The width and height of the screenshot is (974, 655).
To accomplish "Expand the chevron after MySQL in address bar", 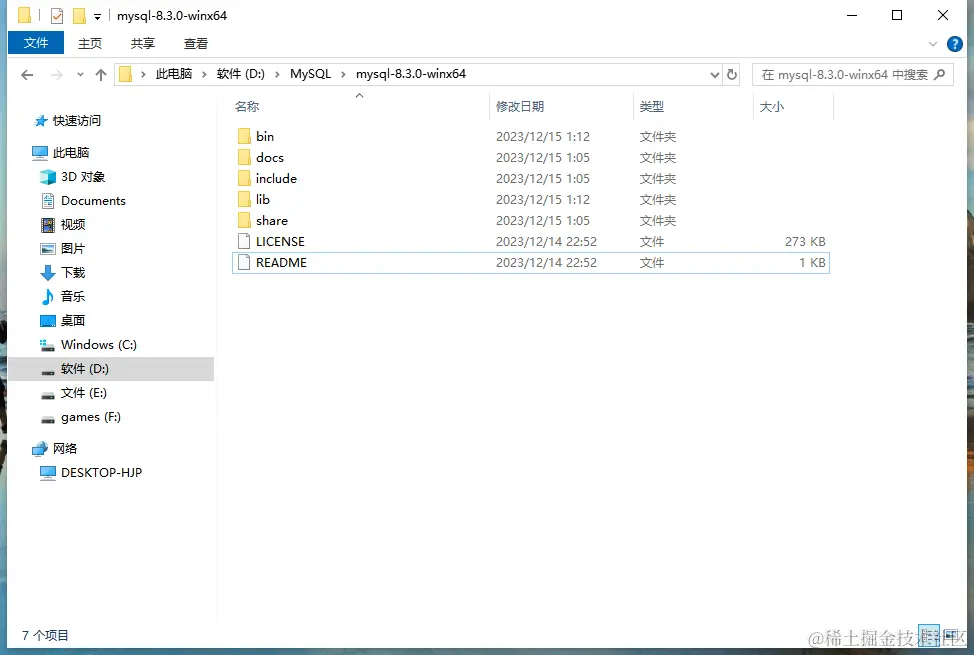I will (x=343, y=75).
